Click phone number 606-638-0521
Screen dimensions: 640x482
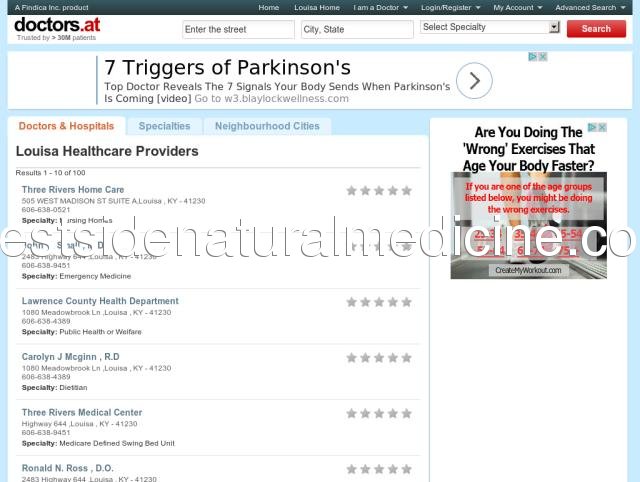(46, 210)
